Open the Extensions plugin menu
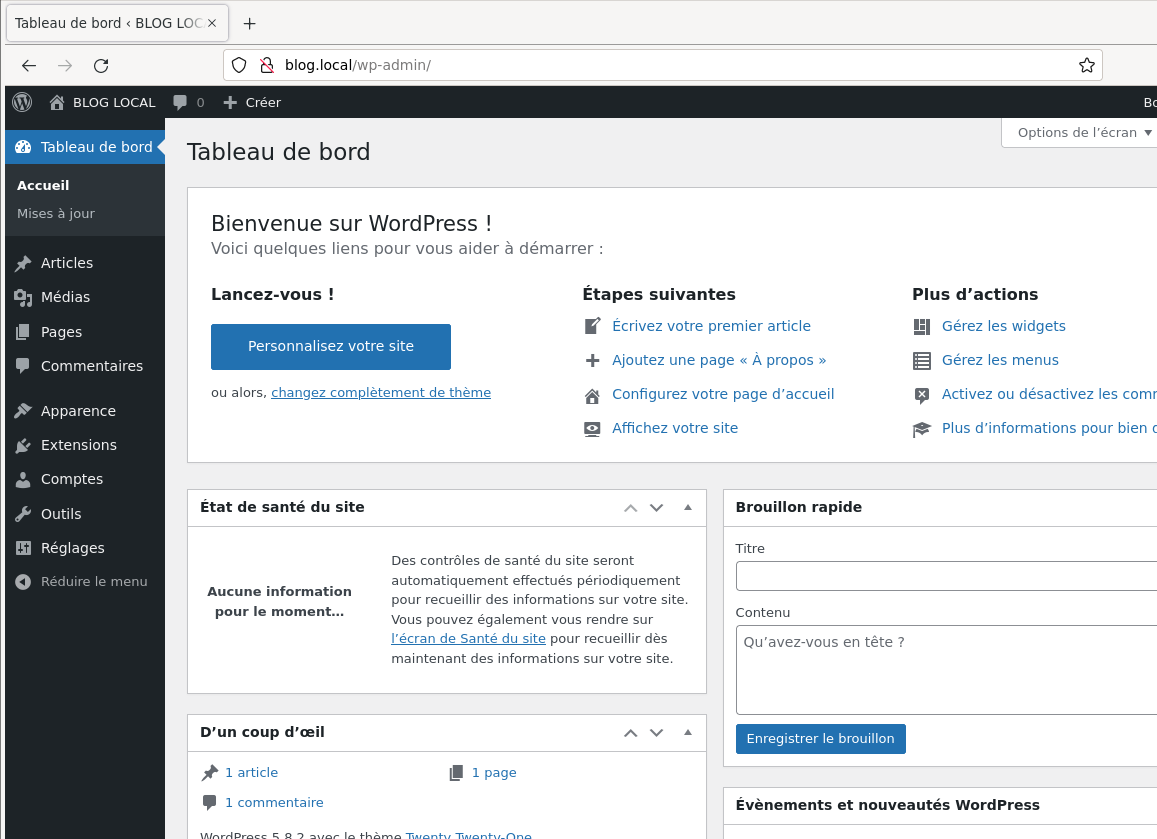Viewport: 1157px width, 839px height. pyautogui.click(x=78, y=445)
